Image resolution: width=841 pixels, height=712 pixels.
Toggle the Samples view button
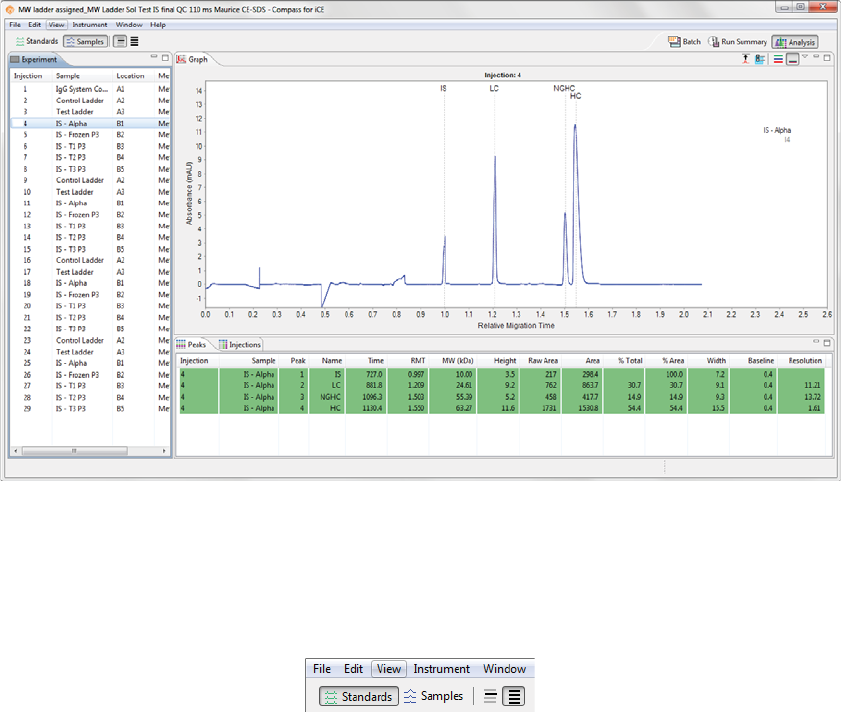(x=85, y=42)
